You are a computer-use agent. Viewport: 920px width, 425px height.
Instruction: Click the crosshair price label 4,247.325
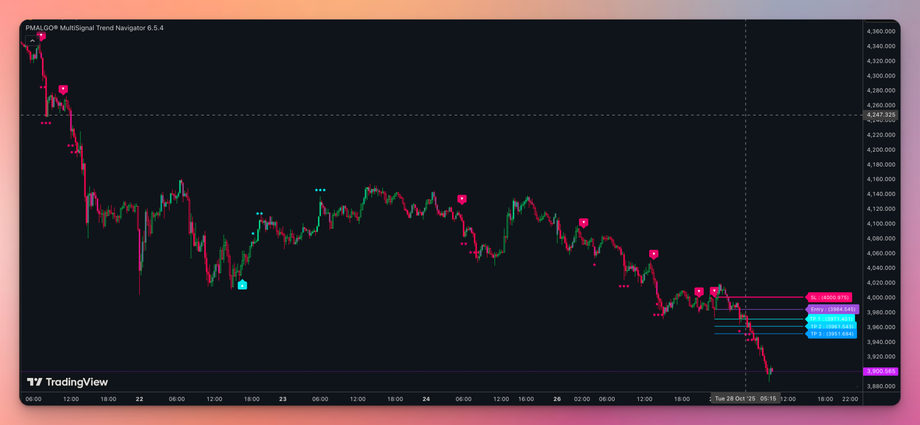pos(881,115)
